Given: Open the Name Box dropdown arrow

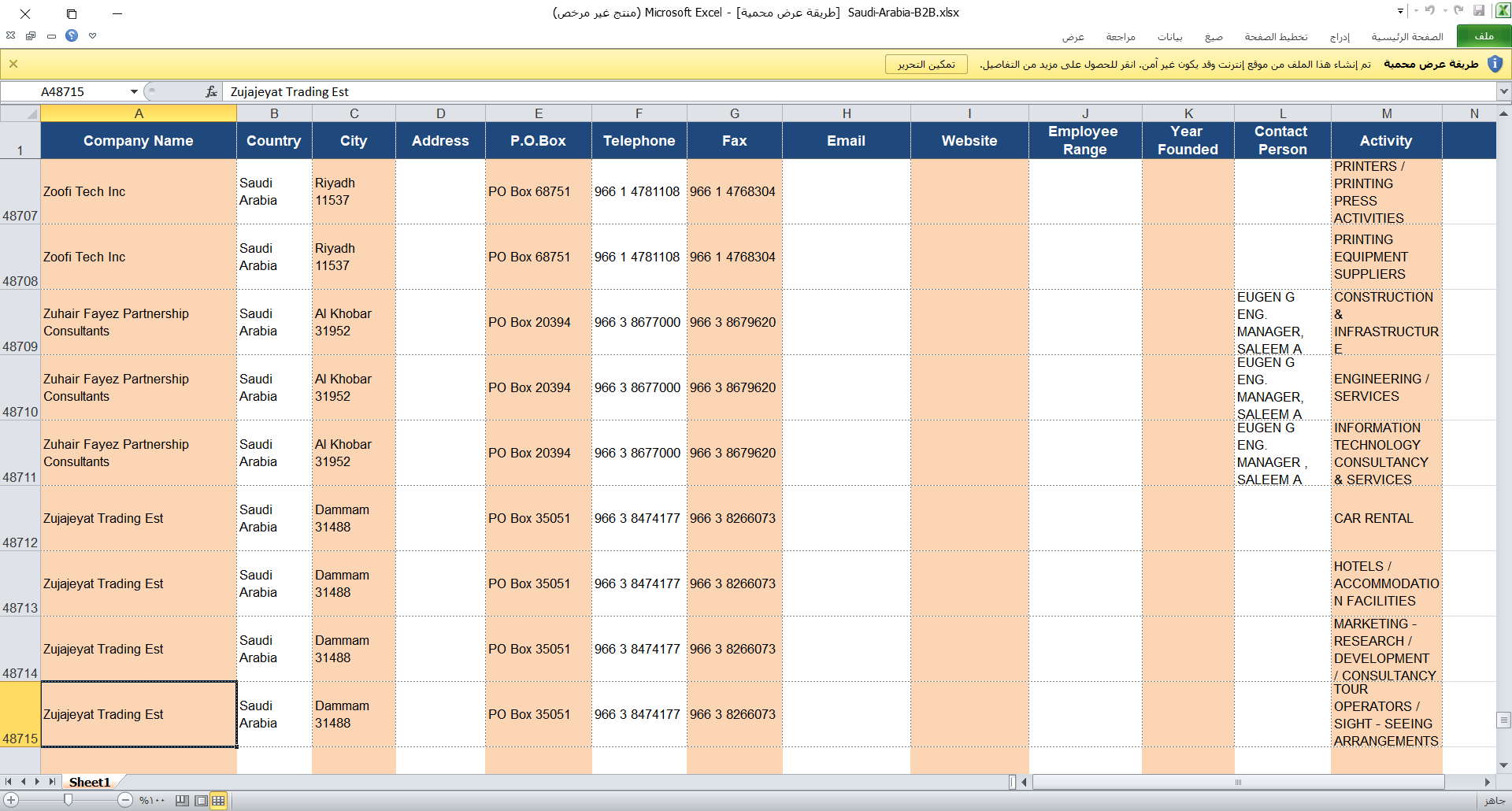Looking at the screenshot, I should pos(134,92).
